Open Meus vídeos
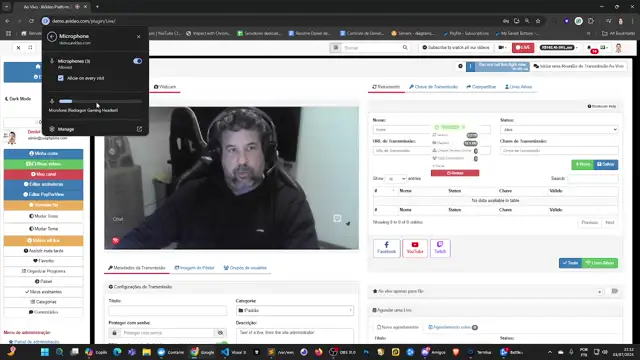 click(x=43, y=164)
